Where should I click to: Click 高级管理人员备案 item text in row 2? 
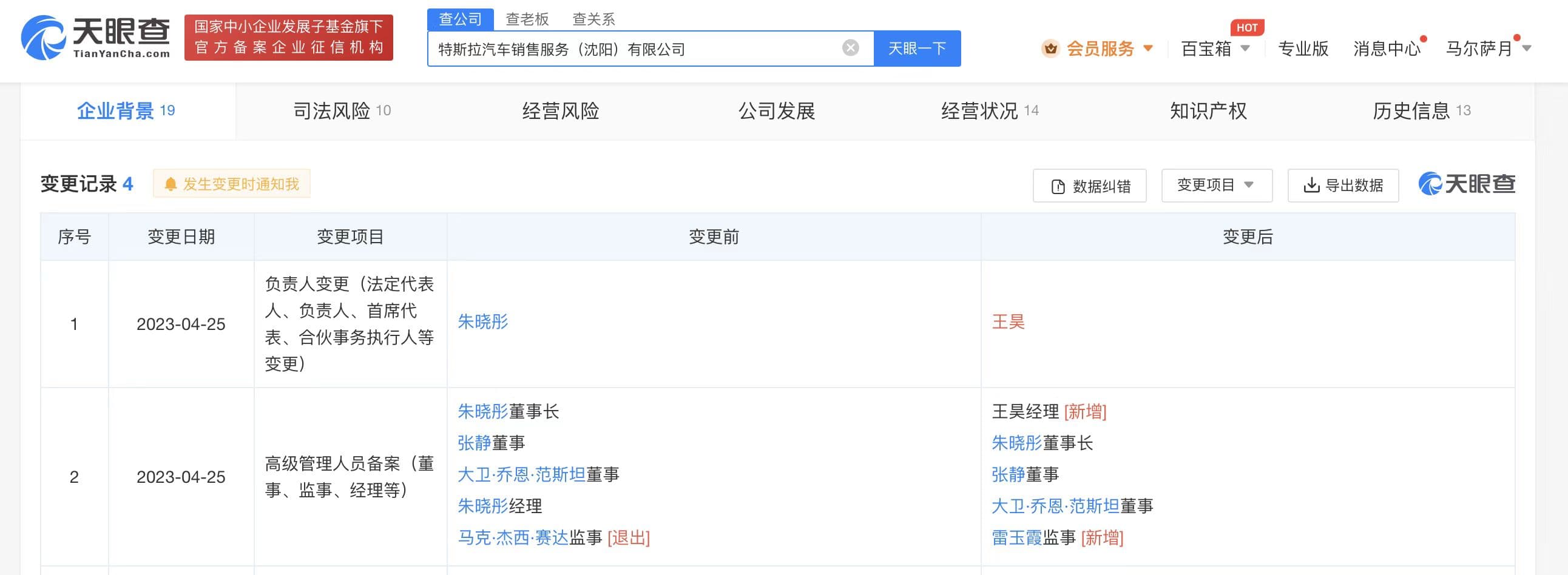tap(350, 477)
